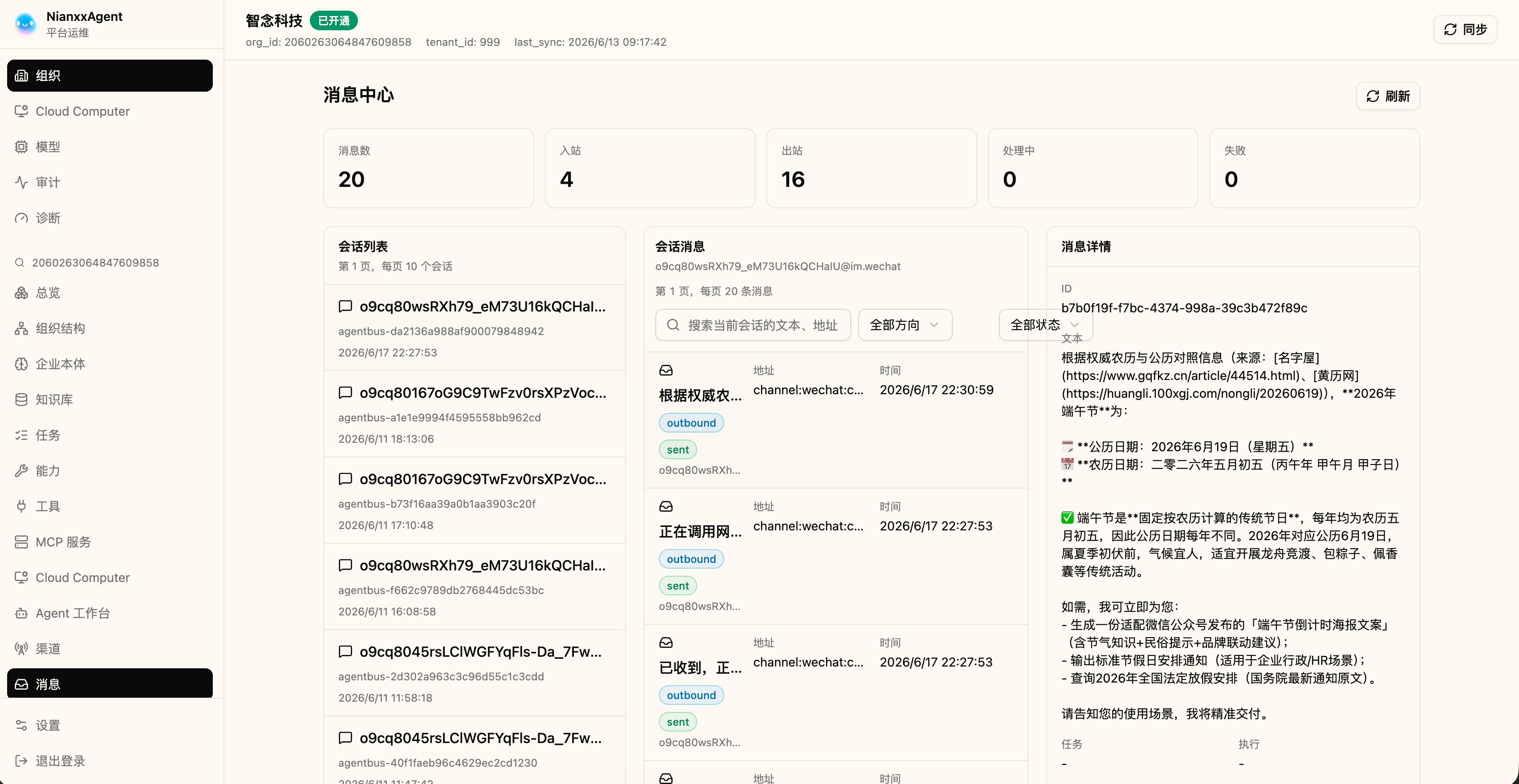Select the message 根据权威农... row
1519x784 pixels.
pos(836,420)
